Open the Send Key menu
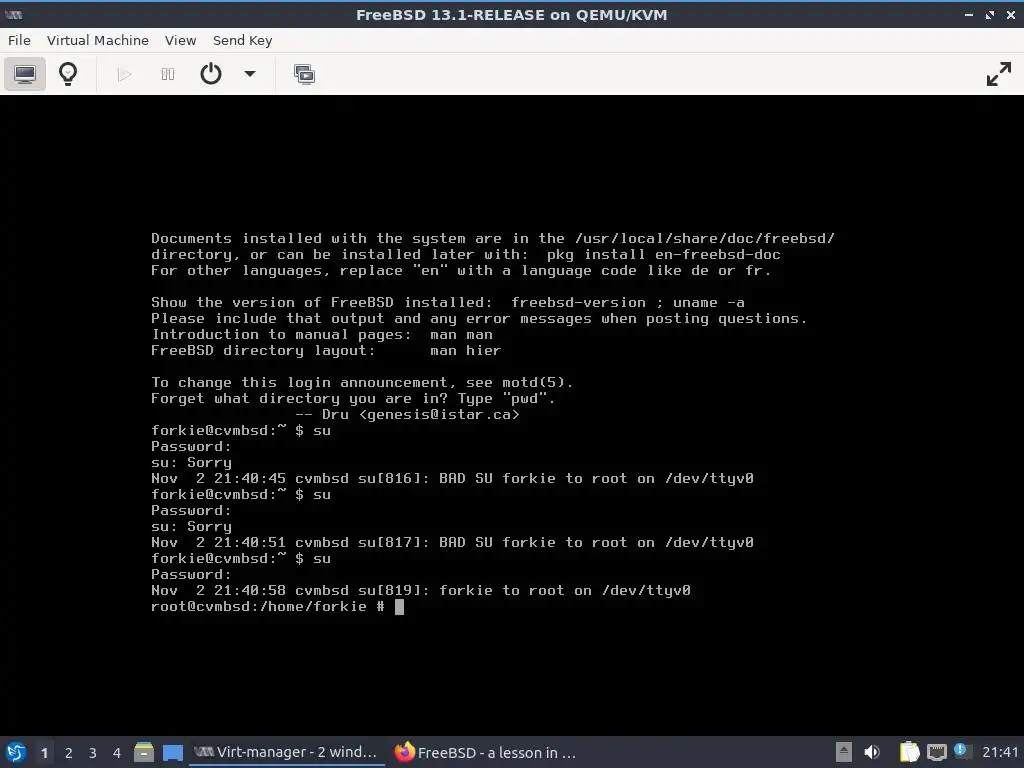 click(x=242, y=40)
